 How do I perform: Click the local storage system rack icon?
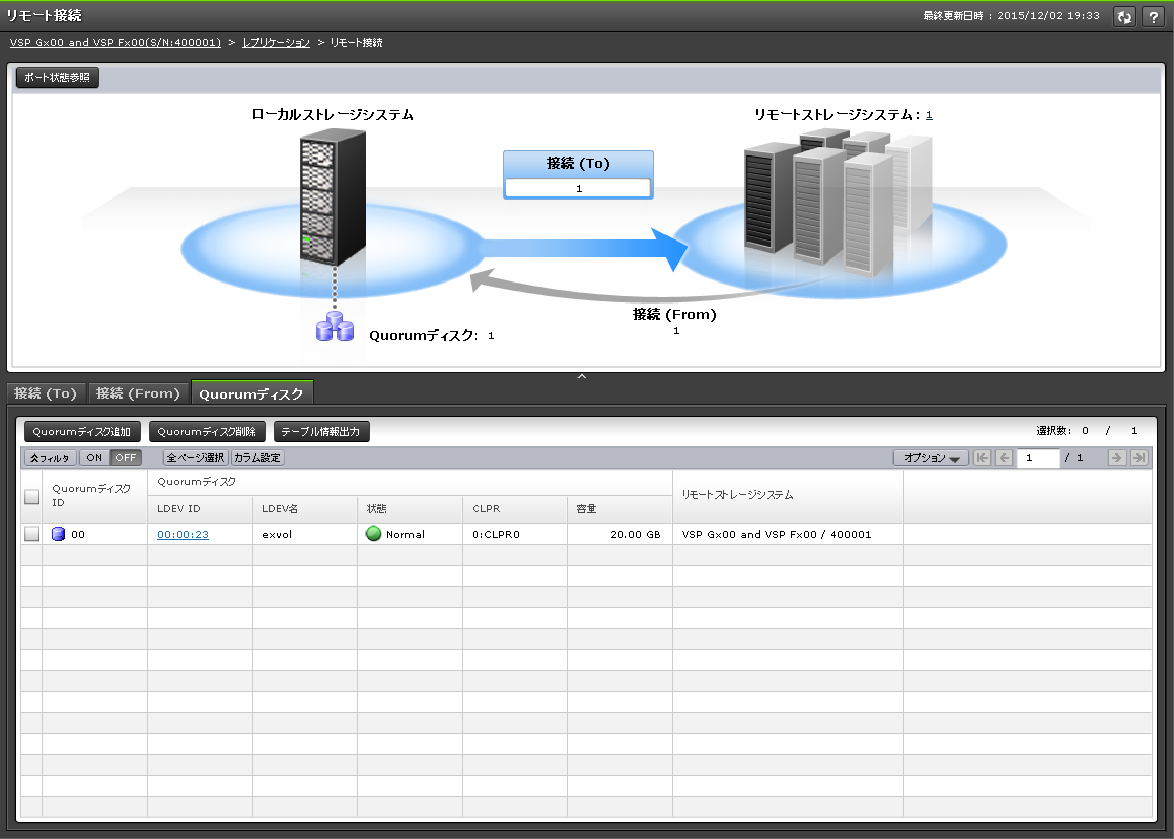(328, 200)
